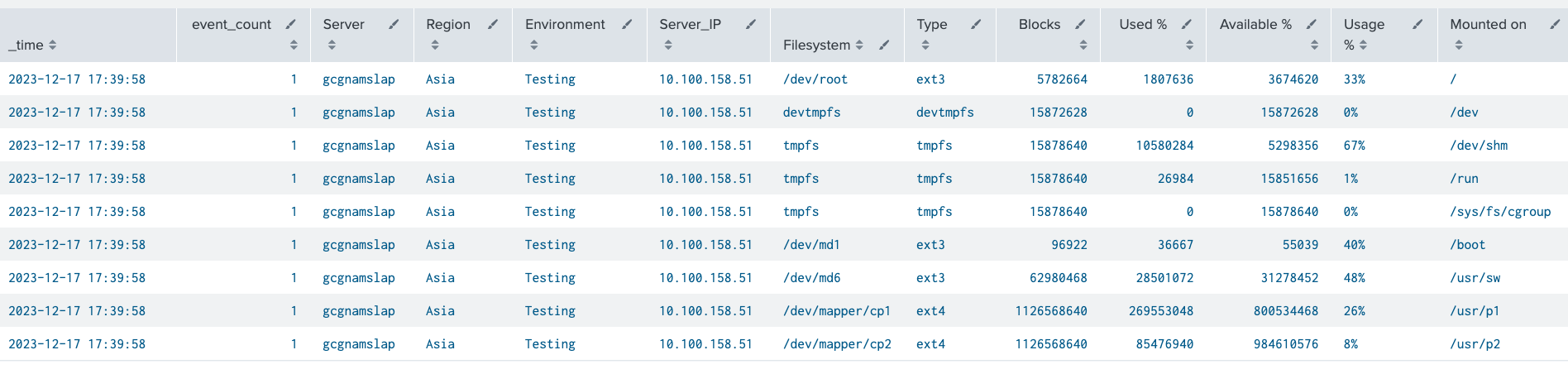Select the Server_IP column header label
Image resolution: width=1568 pixels, height=374 pixels.
tap(690, 25)
